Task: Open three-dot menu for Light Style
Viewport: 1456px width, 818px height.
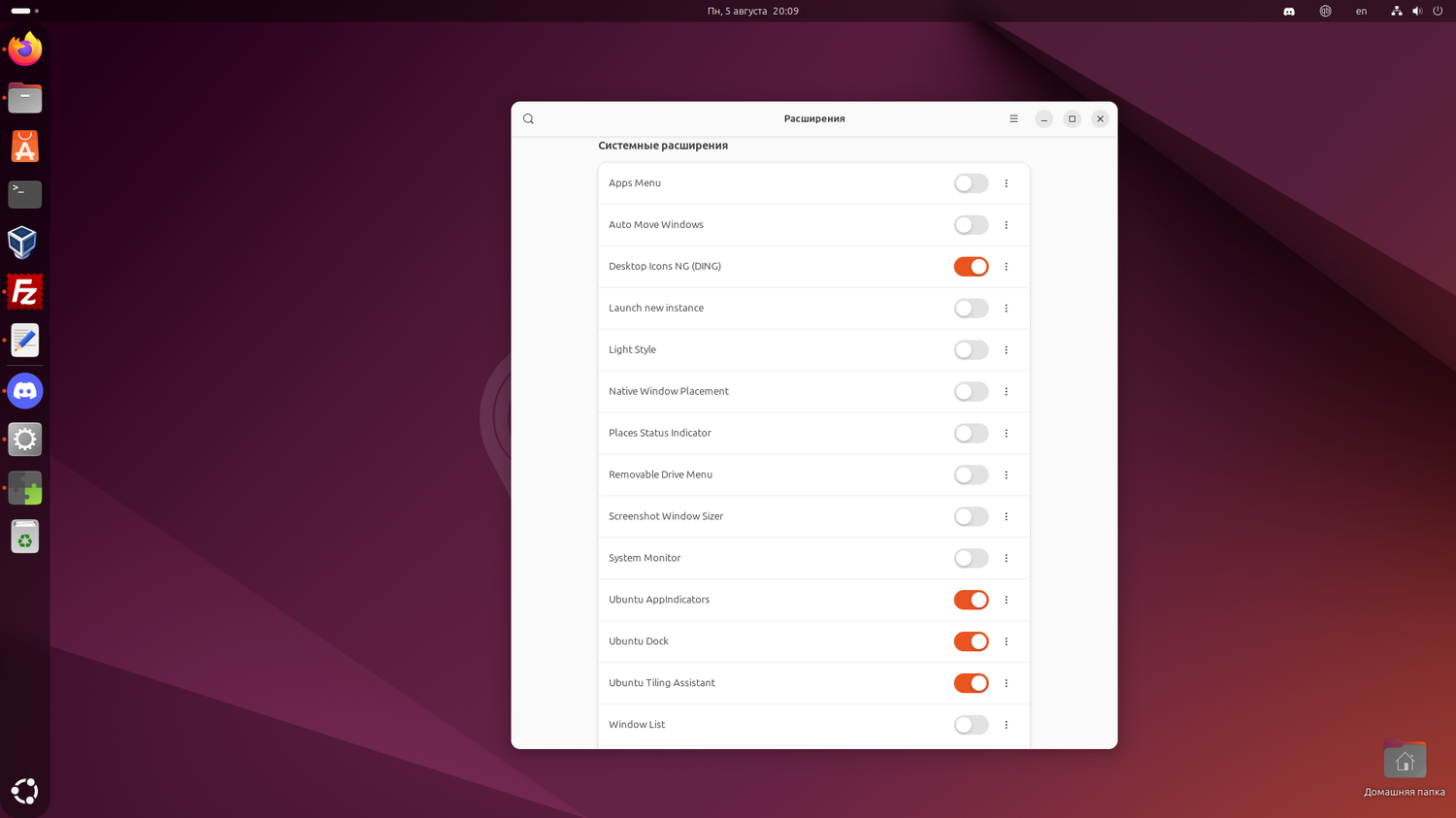Action: pyautogui.click(x=1007, y=350)
